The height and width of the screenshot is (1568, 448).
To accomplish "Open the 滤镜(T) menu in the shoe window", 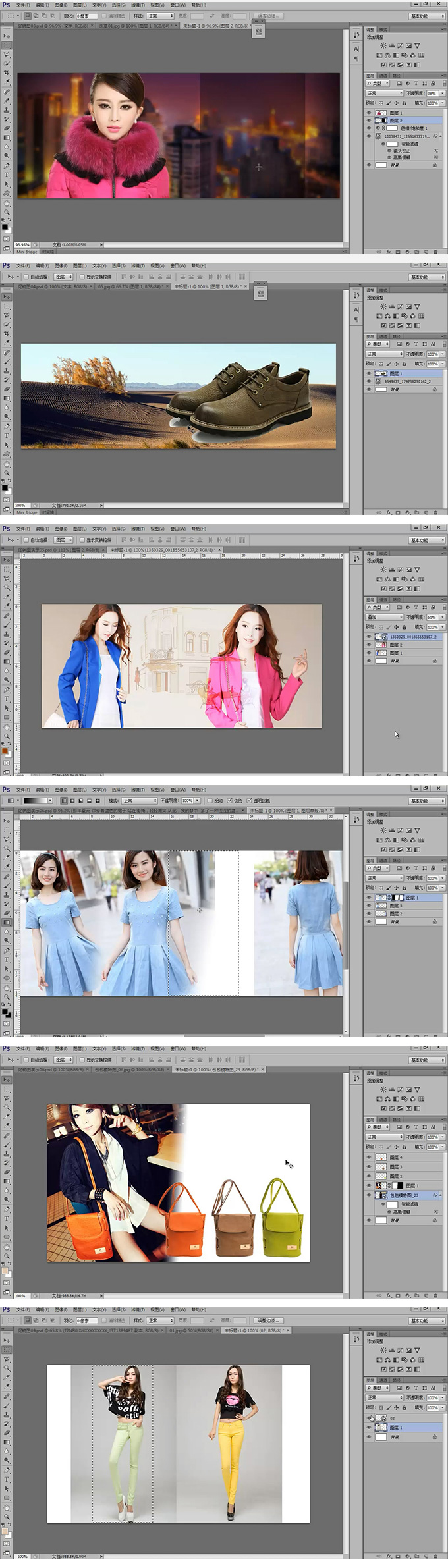I will pyautogui.click(x=137, y=266).
